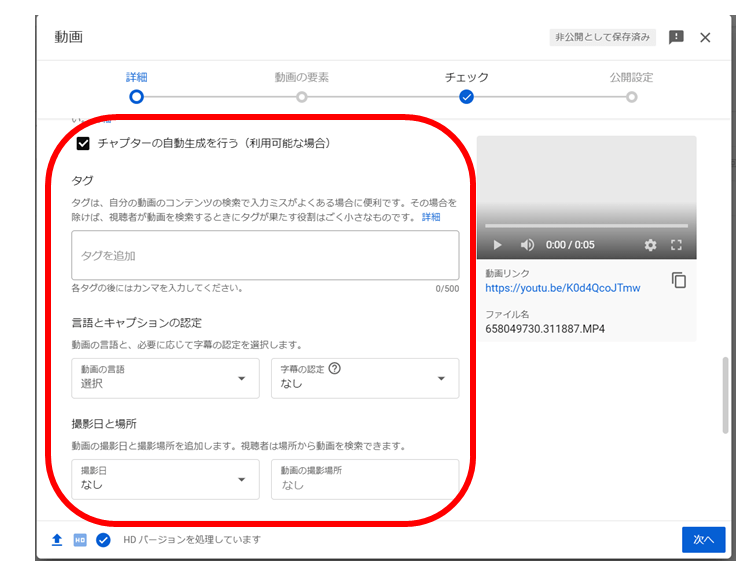Click the dialog vertical scrollbar
The width and height of the screenshot is (756, 568).
tap(725, 395)
